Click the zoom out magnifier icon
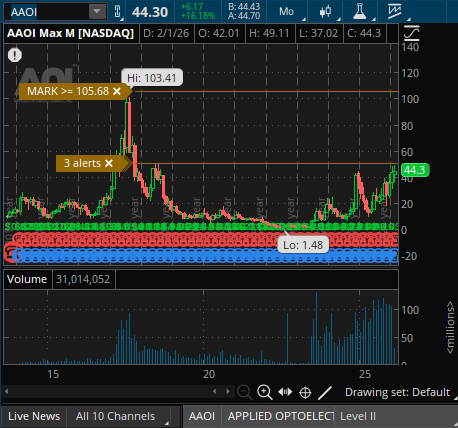This screenshot has height=428, width=458. [x=244, y=392]
